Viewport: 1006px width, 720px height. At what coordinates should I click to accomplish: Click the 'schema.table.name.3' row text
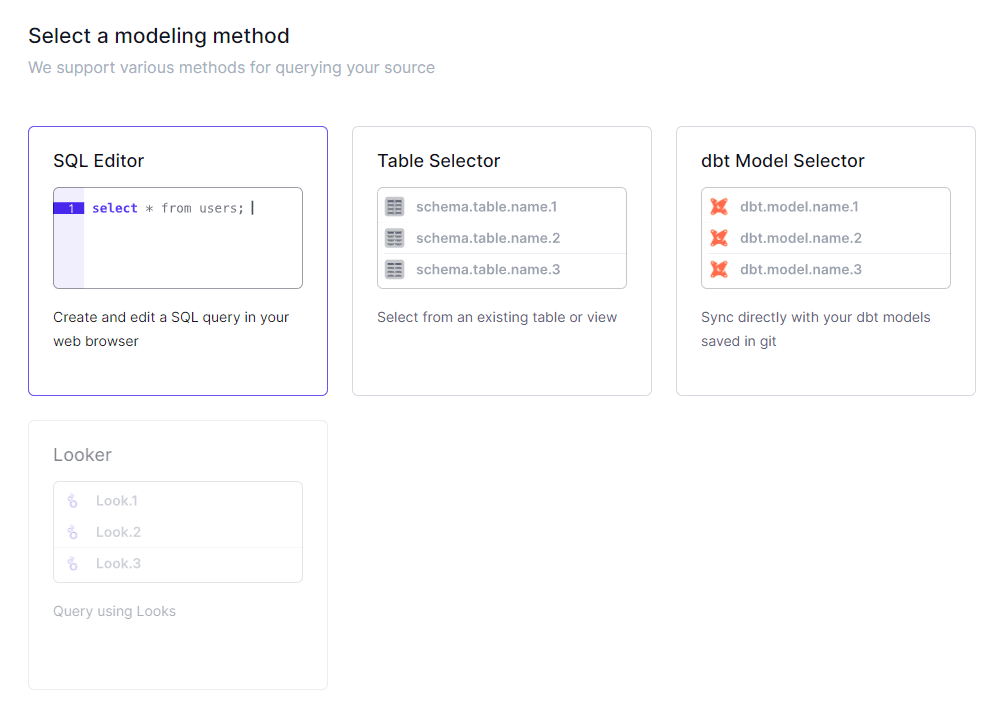(x=488, y=270)
